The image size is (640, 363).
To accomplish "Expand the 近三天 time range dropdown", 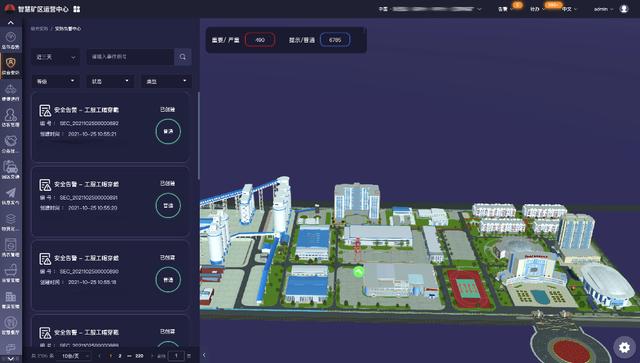I will tap(56, 57).
